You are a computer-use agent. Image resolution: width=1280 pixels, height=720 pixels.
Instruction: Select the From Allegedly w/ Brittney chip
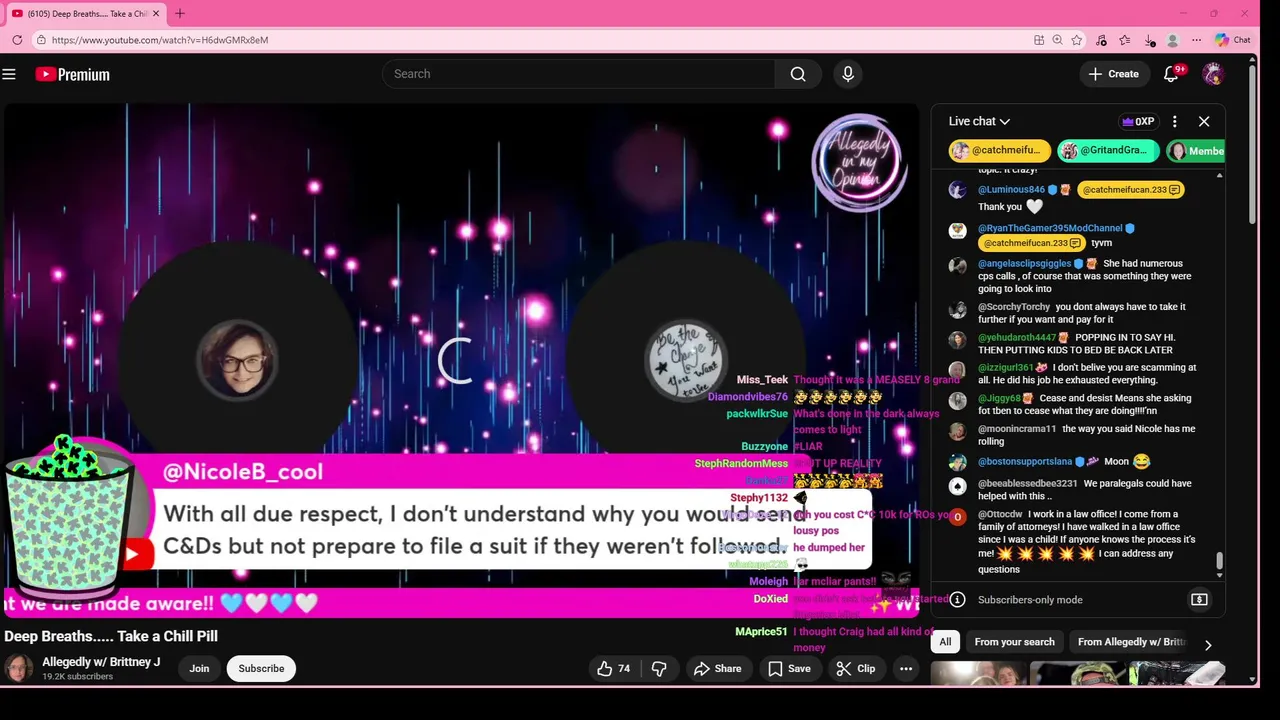click(x=1131, y=642)
